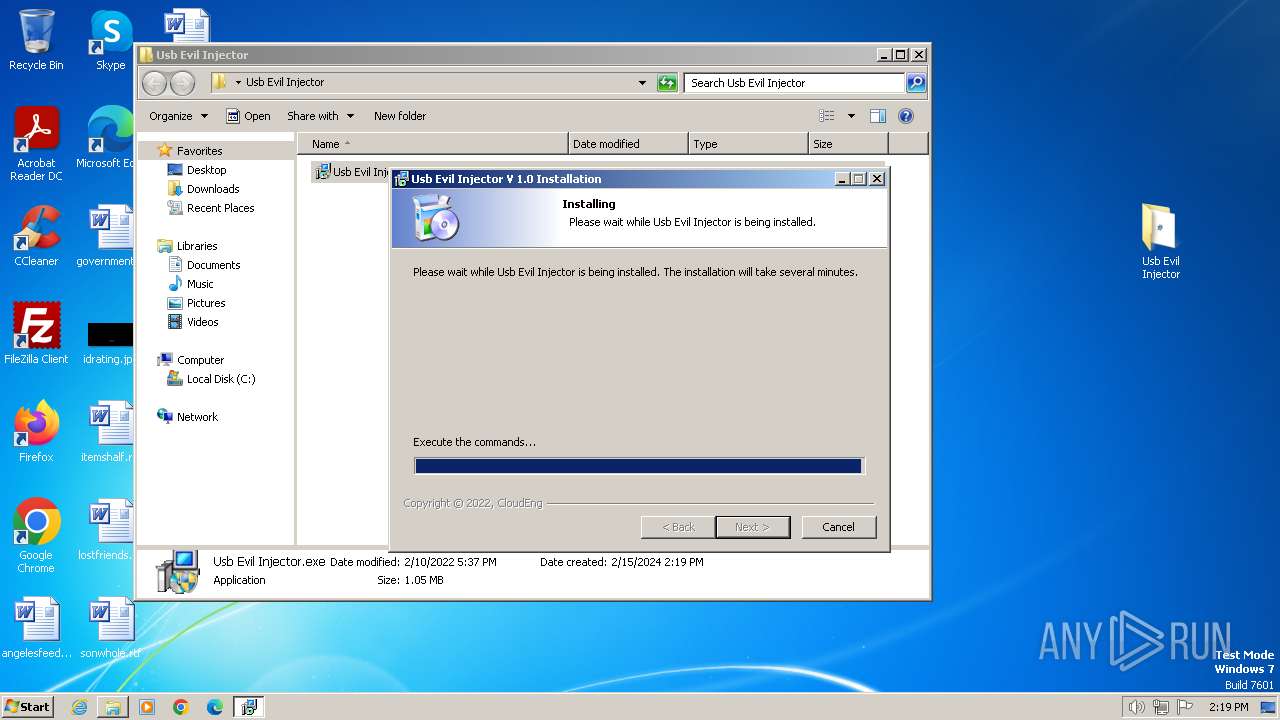Open Acrobat Reader DC shortcut
Image resolution: width=1280 pixels, height=720 pixels.
[36, 144]
